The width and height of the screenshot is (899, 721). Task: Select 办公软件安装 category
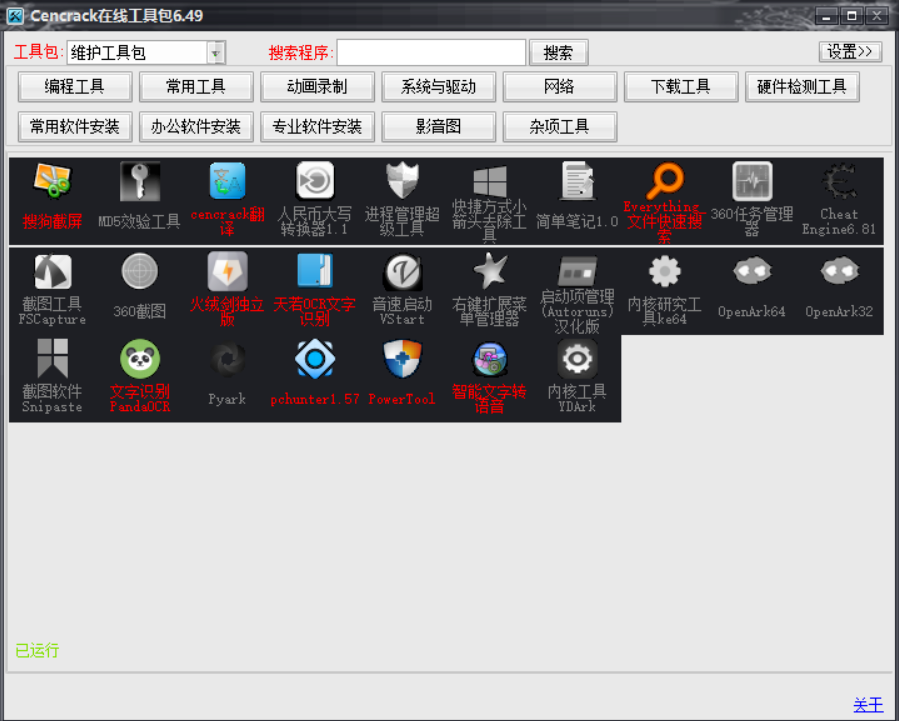pos(196,127)
